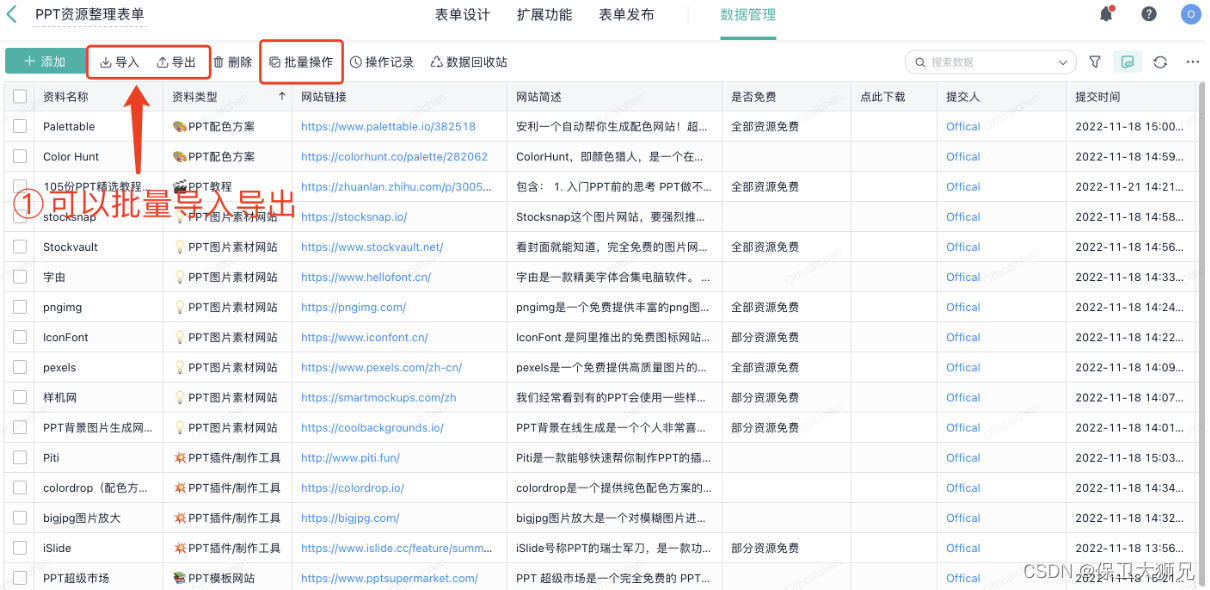Open the colorhunt.co palette link
Screen dimensions: 1210x590
(x=394, y=157)
